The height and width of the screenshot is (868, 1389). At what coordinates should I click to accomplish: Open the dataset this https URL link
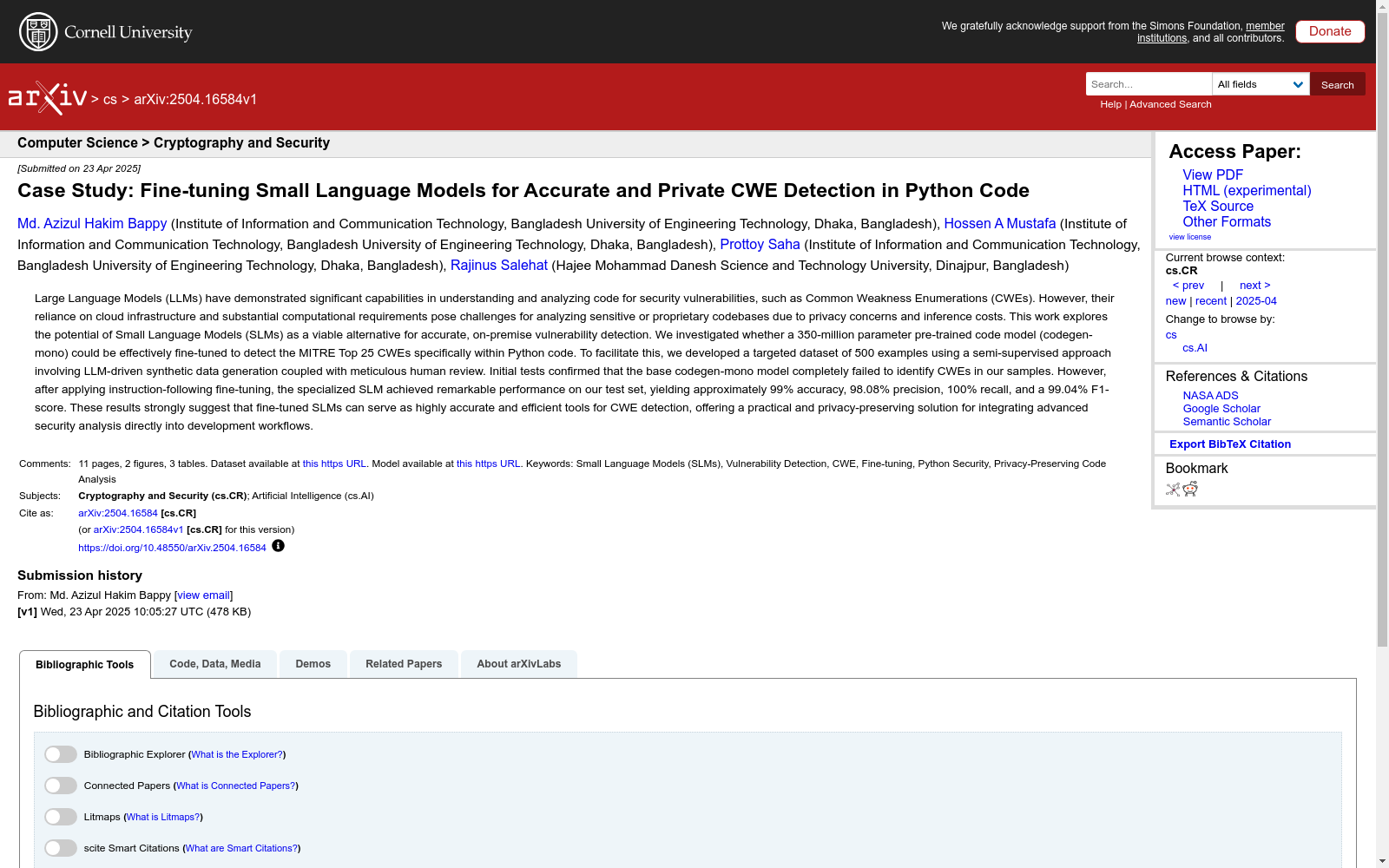coord(334,464)
